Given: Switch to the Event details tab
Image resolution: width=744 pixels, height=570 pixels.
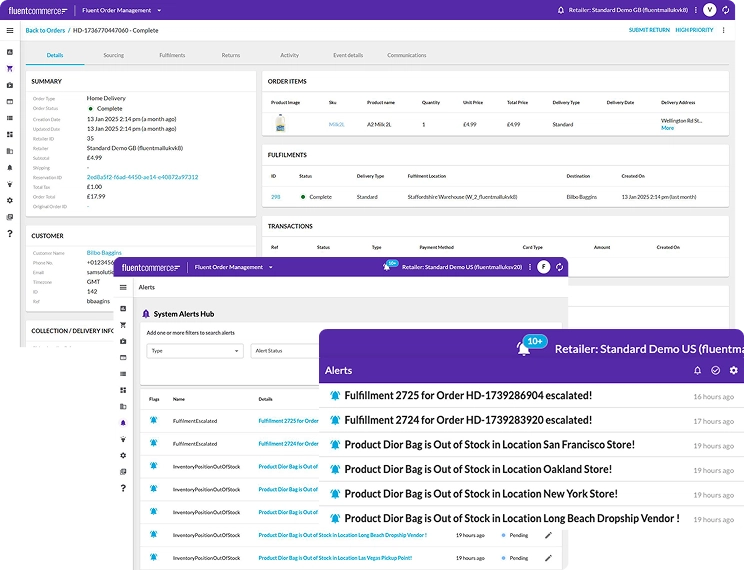Looking at the screenshot, I should [347, 55].
